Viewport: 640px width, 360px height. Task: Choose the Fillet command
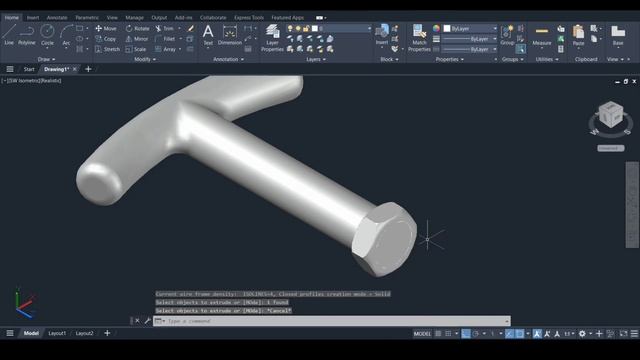point(165,39)
